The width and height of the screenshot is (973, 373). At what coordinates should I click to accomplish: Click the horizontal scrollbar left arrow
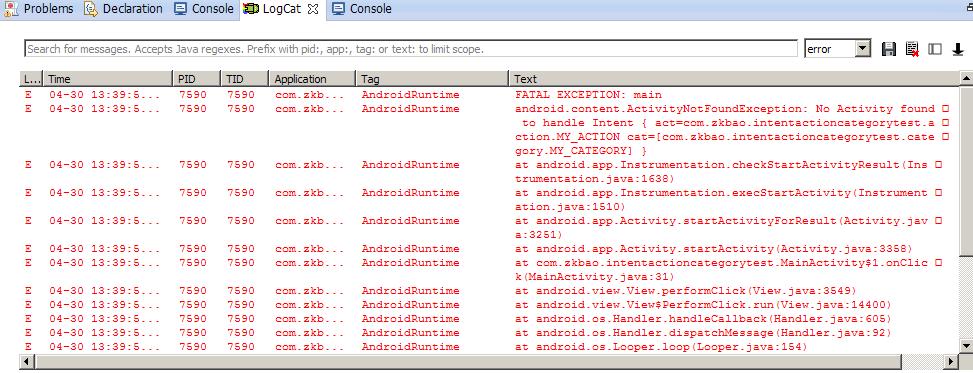26,361
